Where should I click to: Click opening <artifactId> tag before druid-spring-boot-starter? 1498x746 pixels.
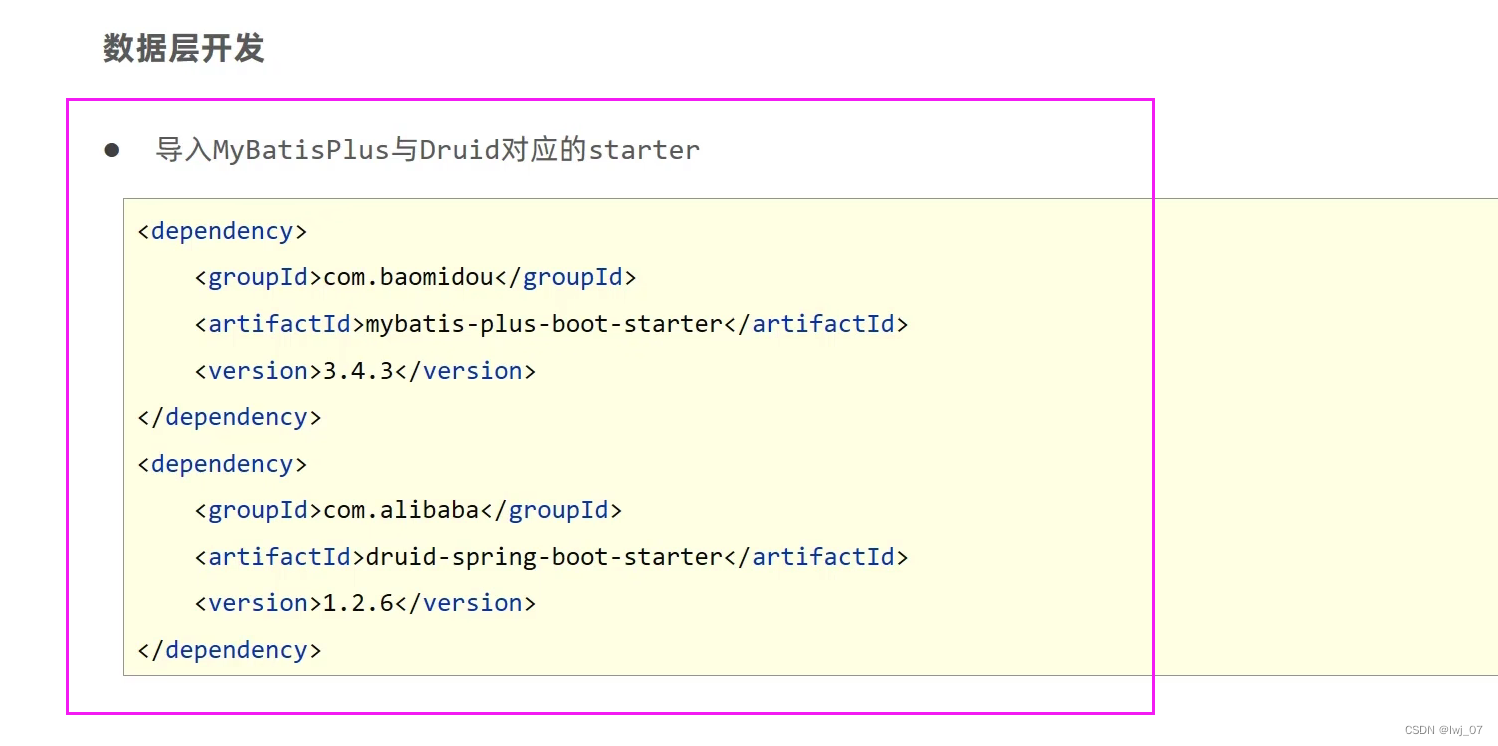click(280, 557)
